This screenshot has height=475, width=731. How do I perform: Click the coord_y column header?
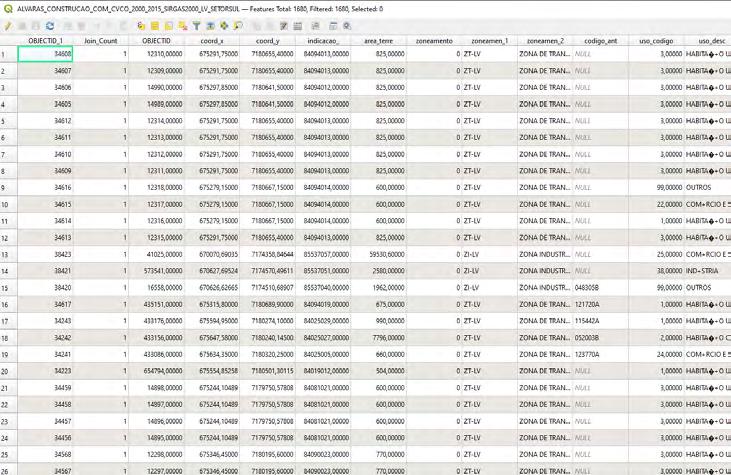[x=268, y=41]
